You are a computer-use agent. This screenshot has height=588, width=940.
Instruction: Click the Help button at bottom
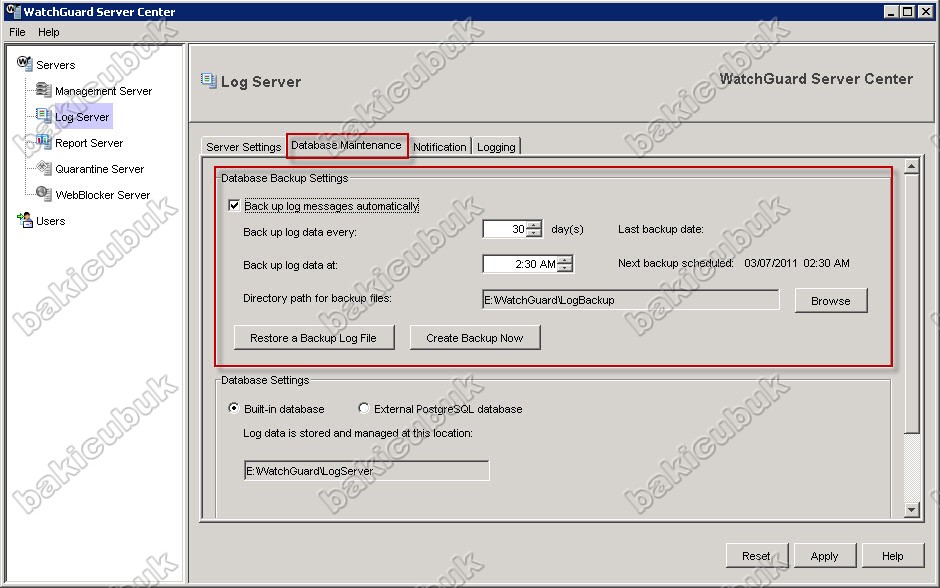893,556
